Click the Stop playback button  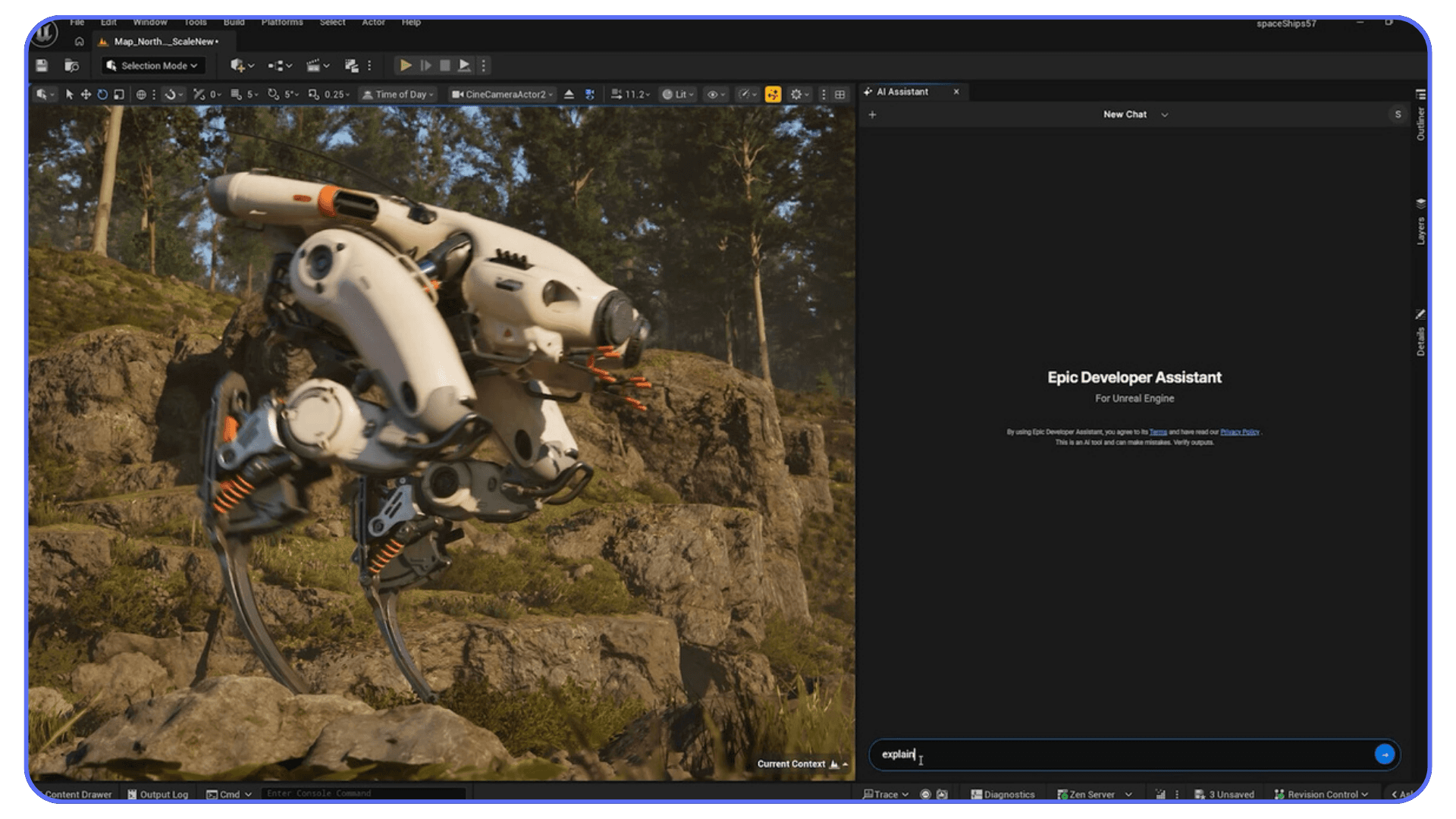[x=445, y=66]
